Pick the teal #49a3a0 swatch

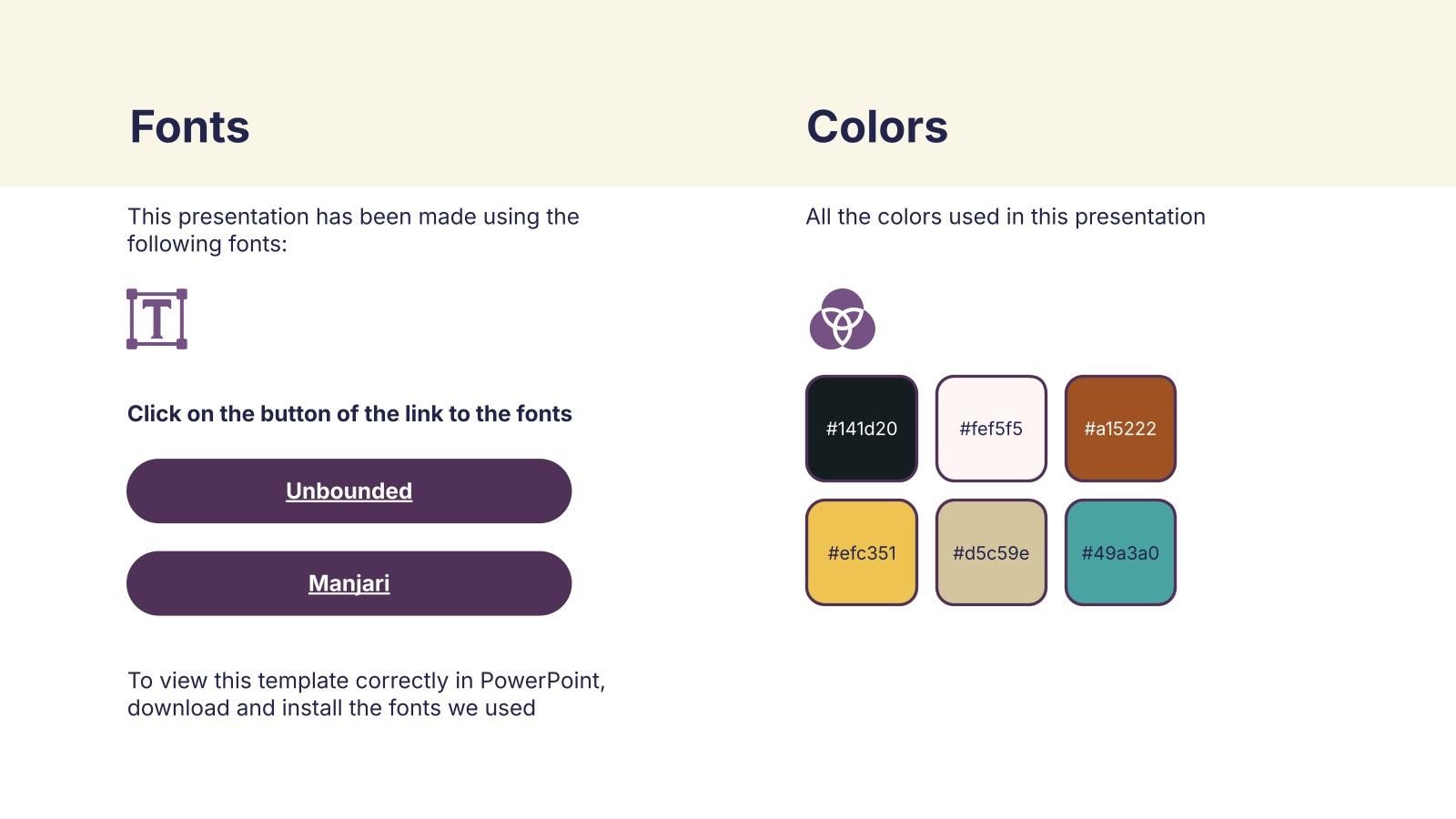pyautogui.click(x=1120, y=552)
